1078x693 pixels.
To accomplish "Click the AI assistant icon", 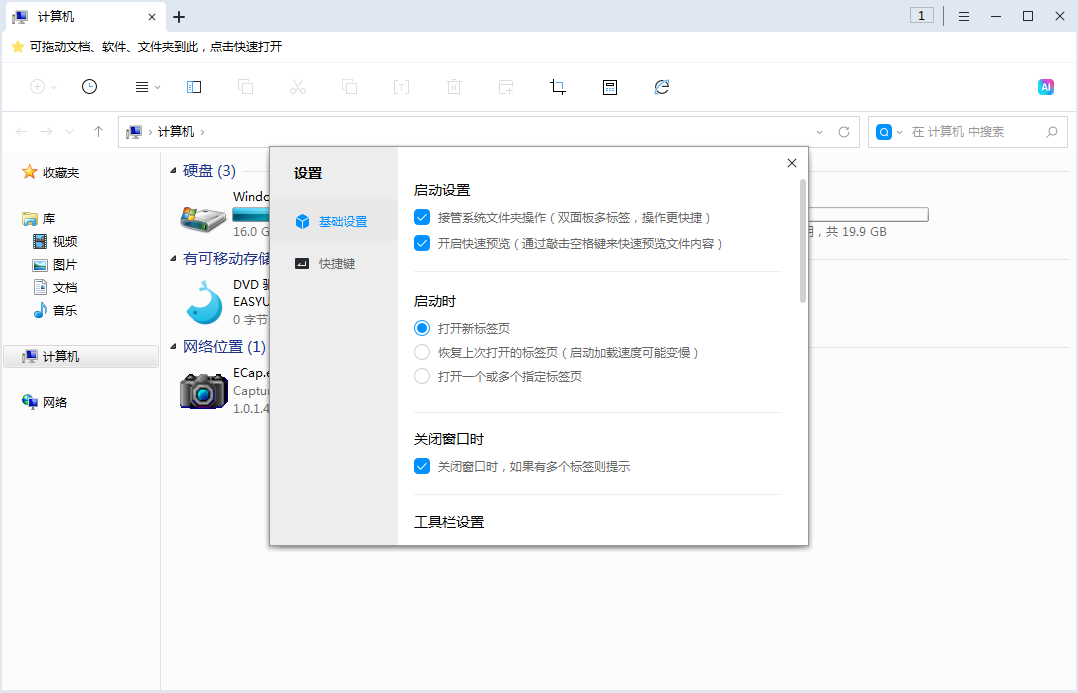I will pos(1046,87).
